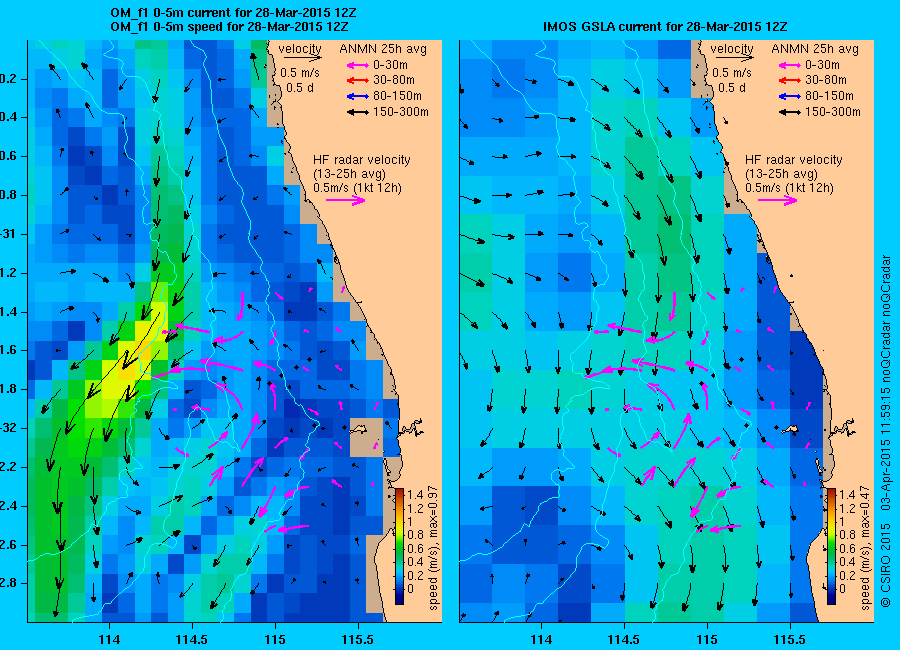
Task: Click the magenta 0-30m arrow in right legend
Action: click(790, 65)
